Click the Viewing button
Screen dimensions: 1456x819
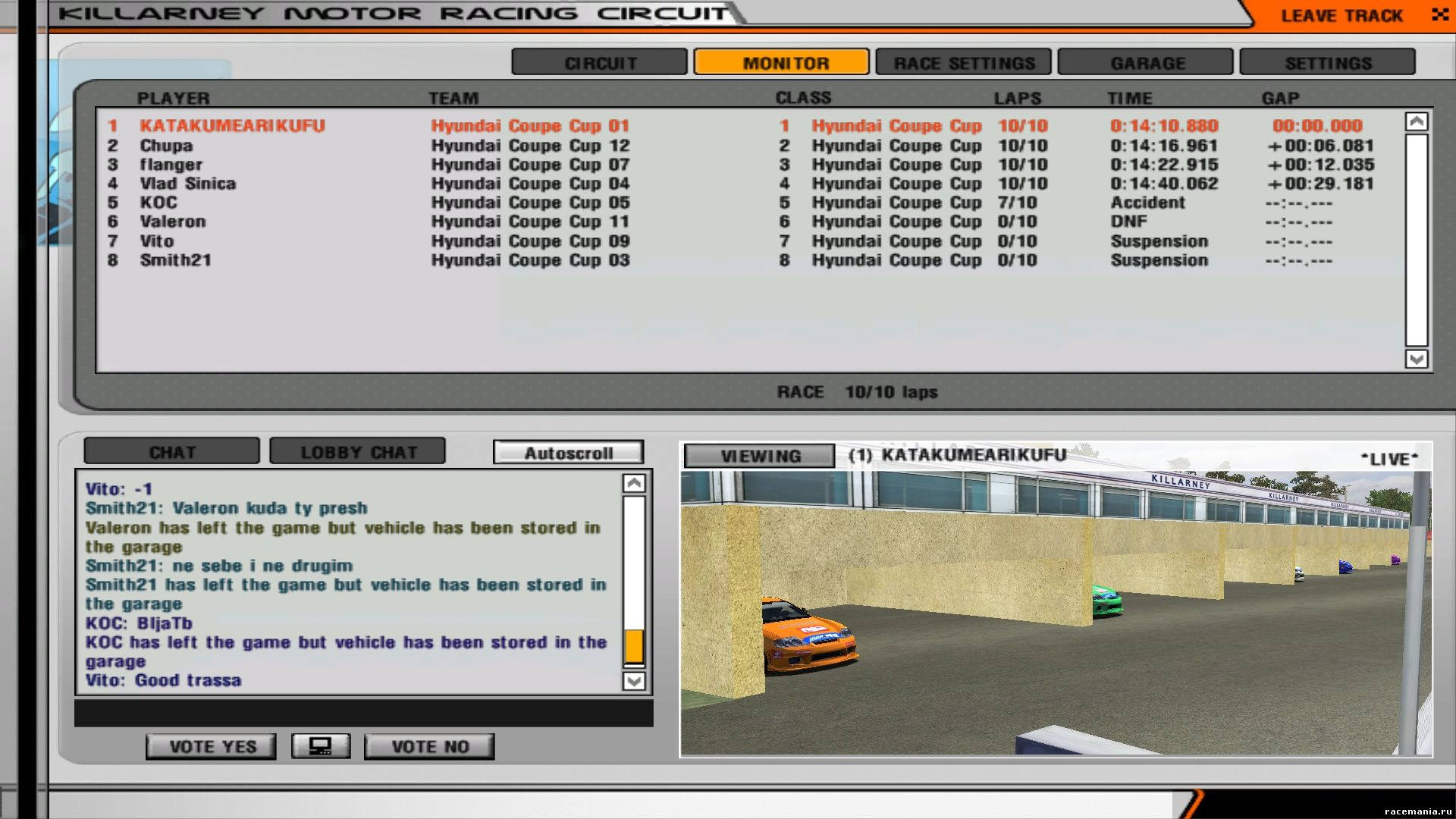[760, 456]
